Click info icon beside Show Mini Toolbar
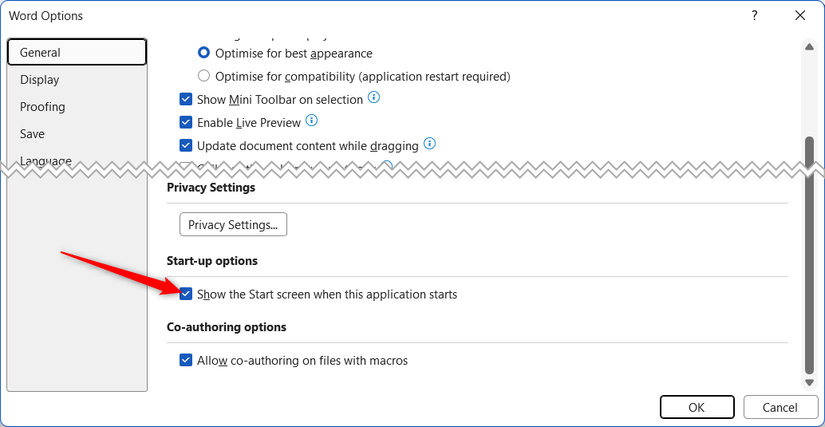The width and height of the screenshot is (825, 427). click(374, 98)
